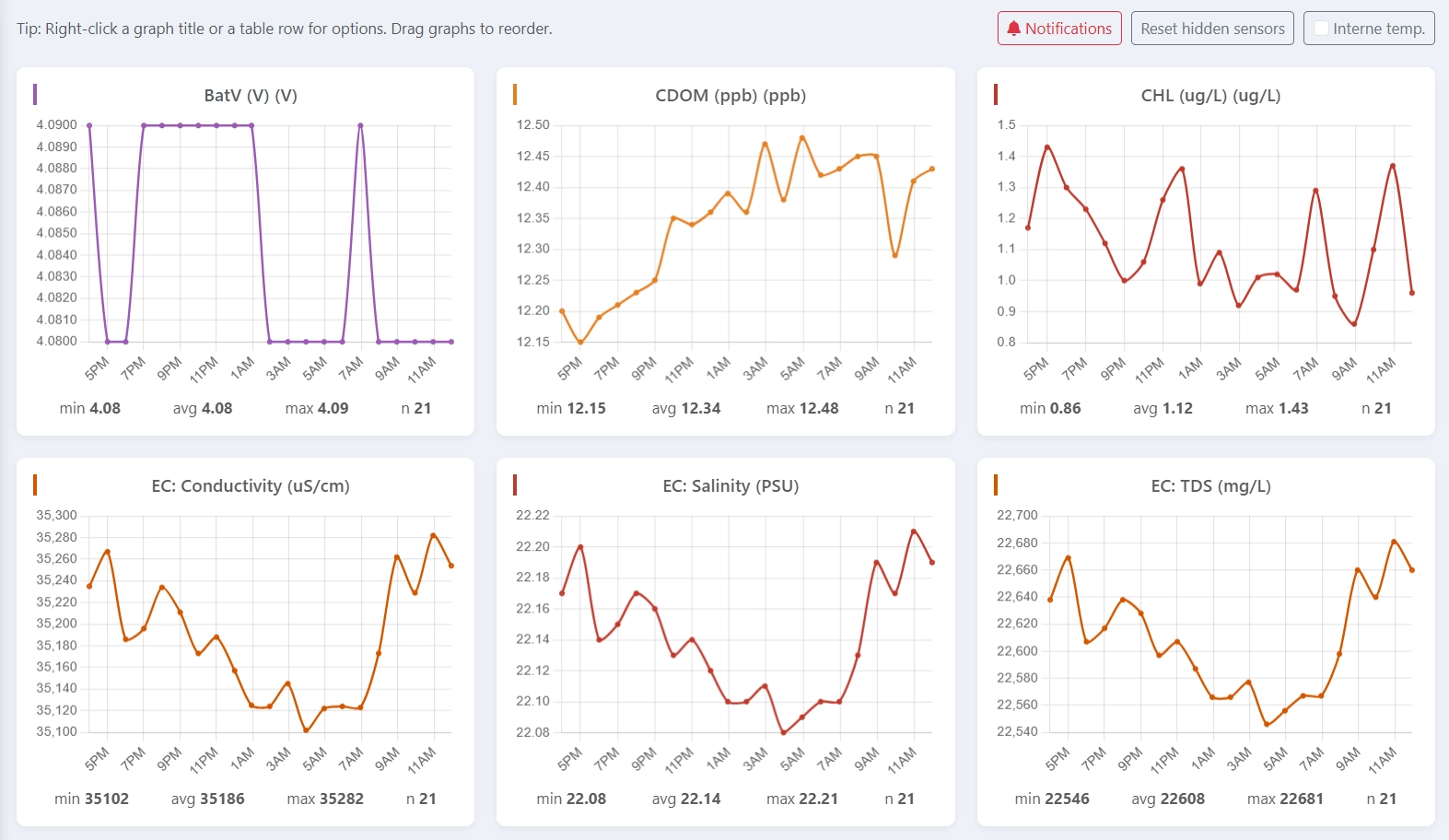The height and width of the screenshot is (840, 1449).
Task: Click the 'n 21' count under the BatV graph
Action: click(x=416, y=408)
